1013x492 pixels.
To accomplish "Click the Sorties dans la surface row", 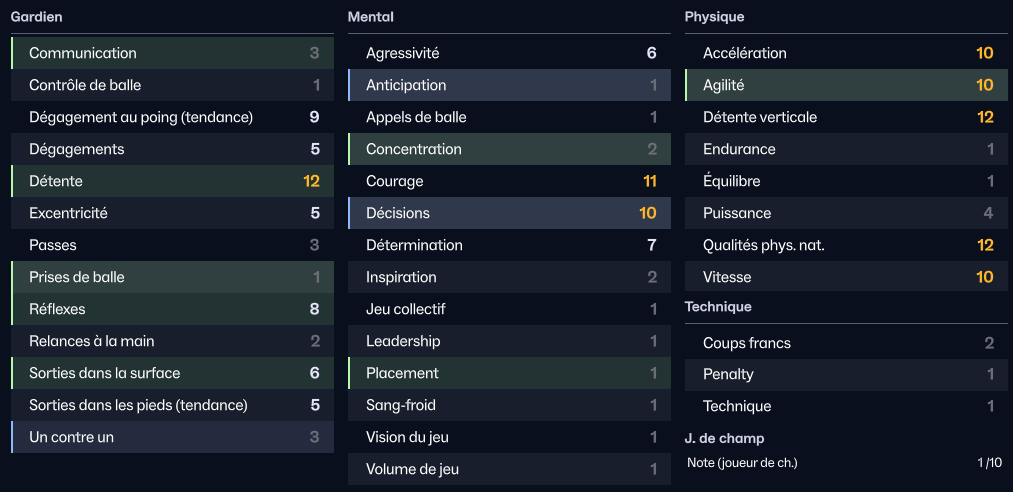I will pos(172,373).
